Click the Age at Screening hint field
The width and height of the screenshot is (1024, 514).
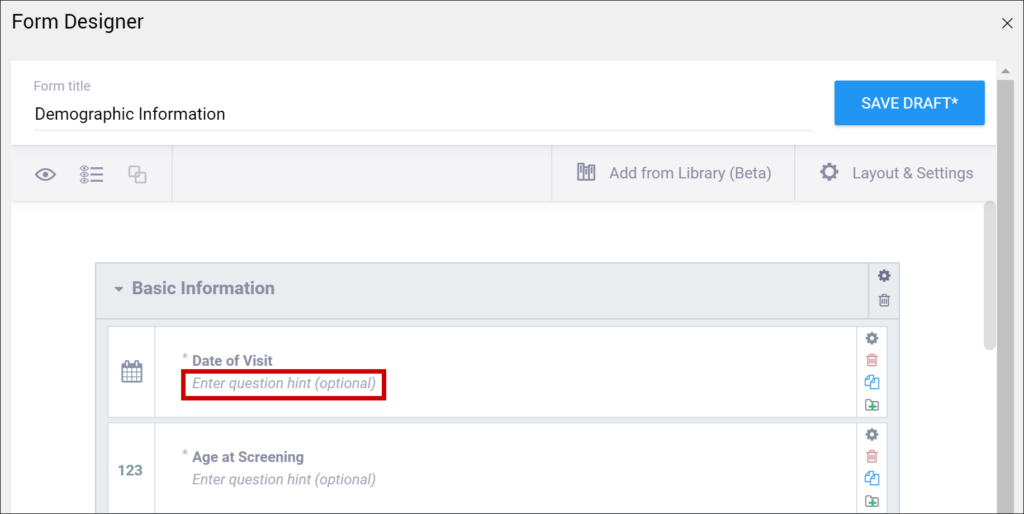coord(284,479)
